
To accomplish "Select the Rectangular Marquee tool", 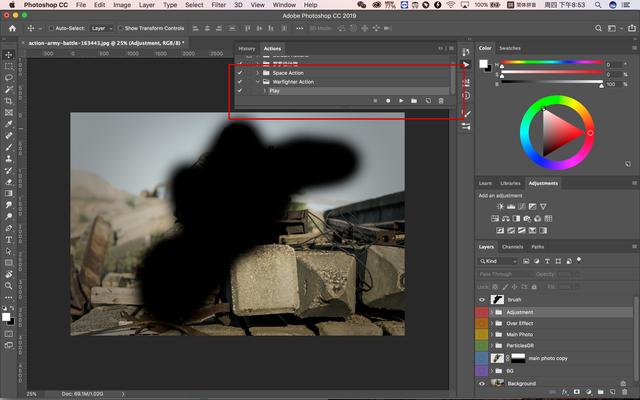I will (9, 66).
